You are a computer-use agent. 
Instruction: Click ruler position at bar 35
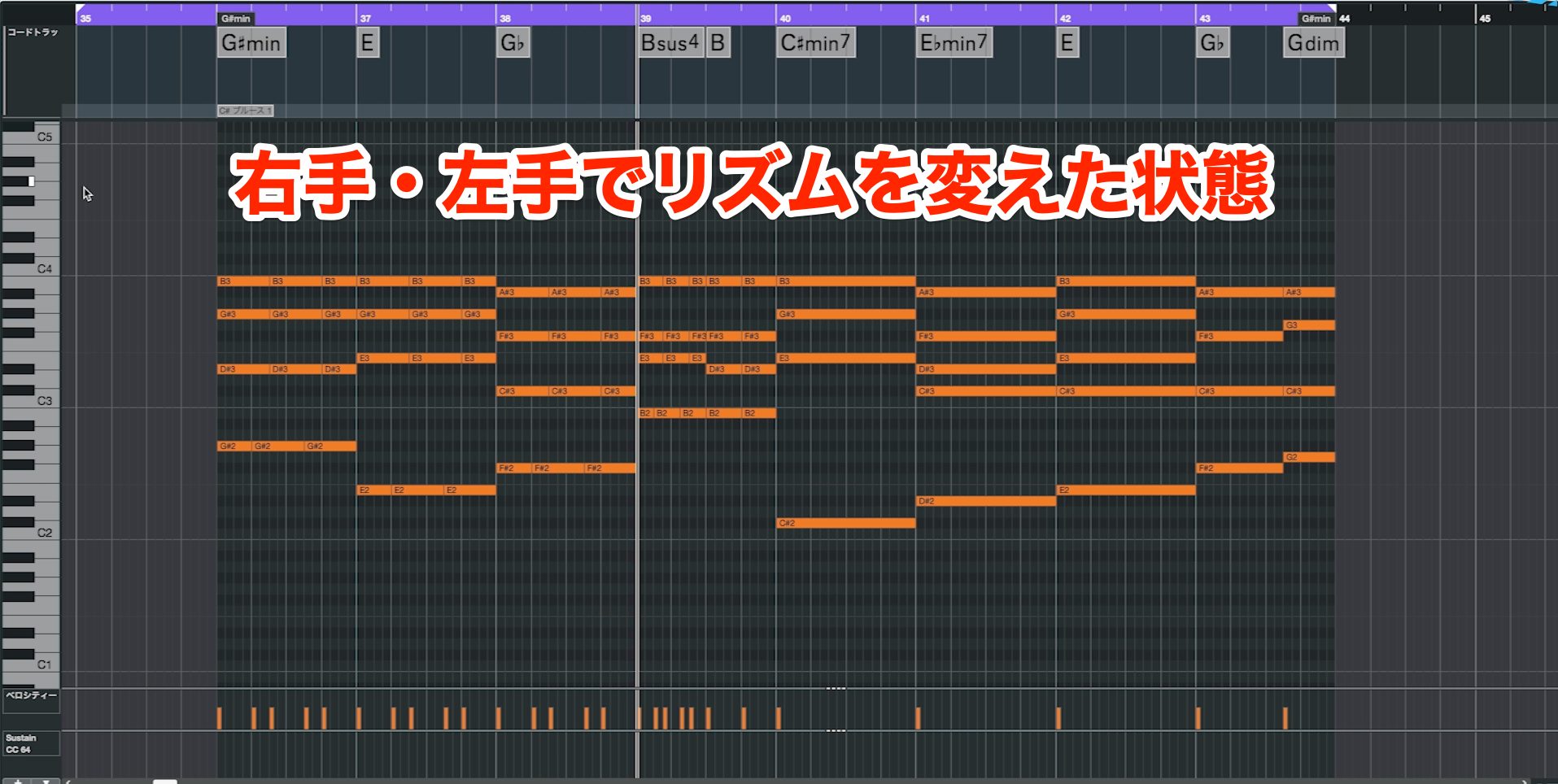[x=86, y=18]
